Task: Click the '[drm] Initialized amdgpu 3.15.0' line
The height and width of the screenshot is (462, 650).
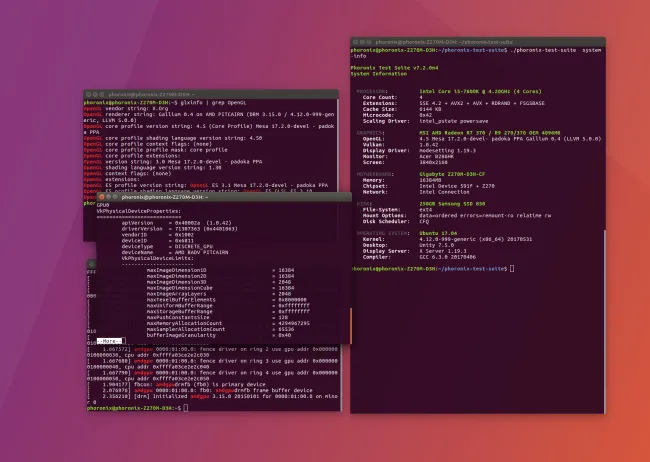Action: (x=213, y=399)
